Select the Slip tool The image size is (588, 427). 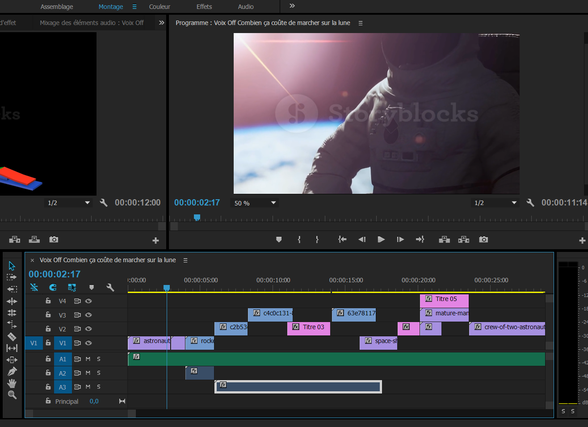[x=12, y=348]
